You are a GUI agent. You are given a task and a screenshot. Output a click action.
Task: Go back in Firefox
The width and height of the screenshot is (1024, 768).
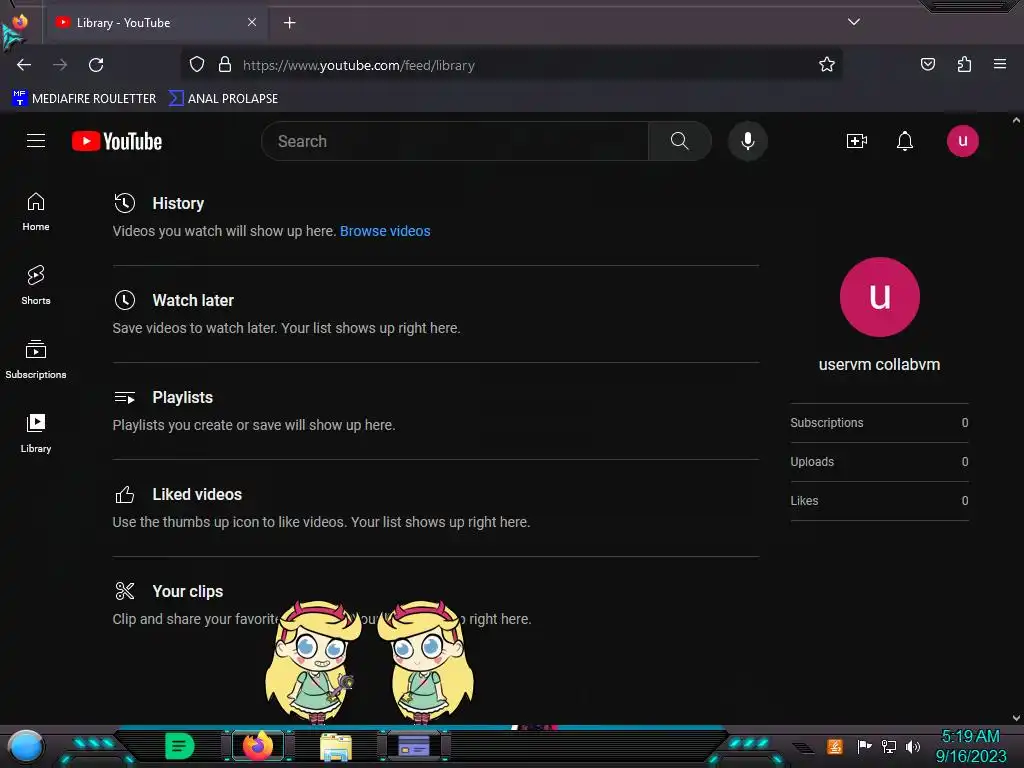coord(24,65)
